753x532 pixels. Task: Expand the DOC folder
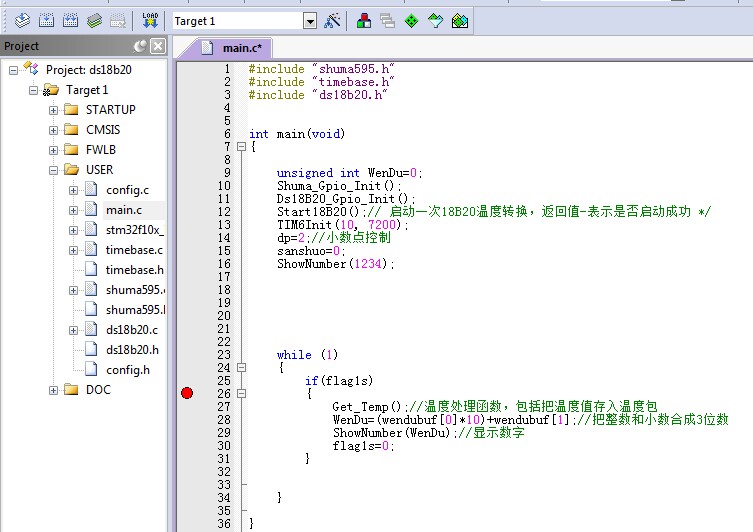pyautogui.click(x=53, y=390)
